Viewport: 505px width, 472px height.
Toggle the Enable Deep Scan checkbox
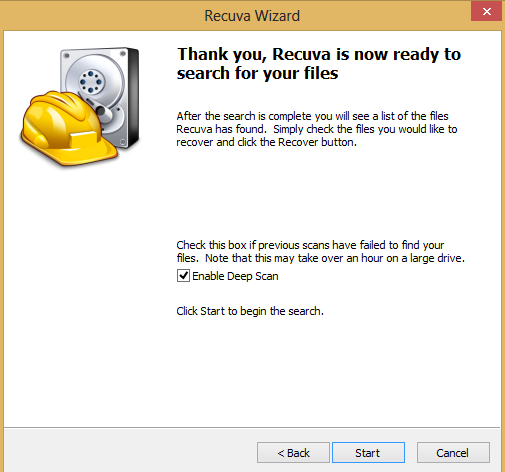pos(183,276)
